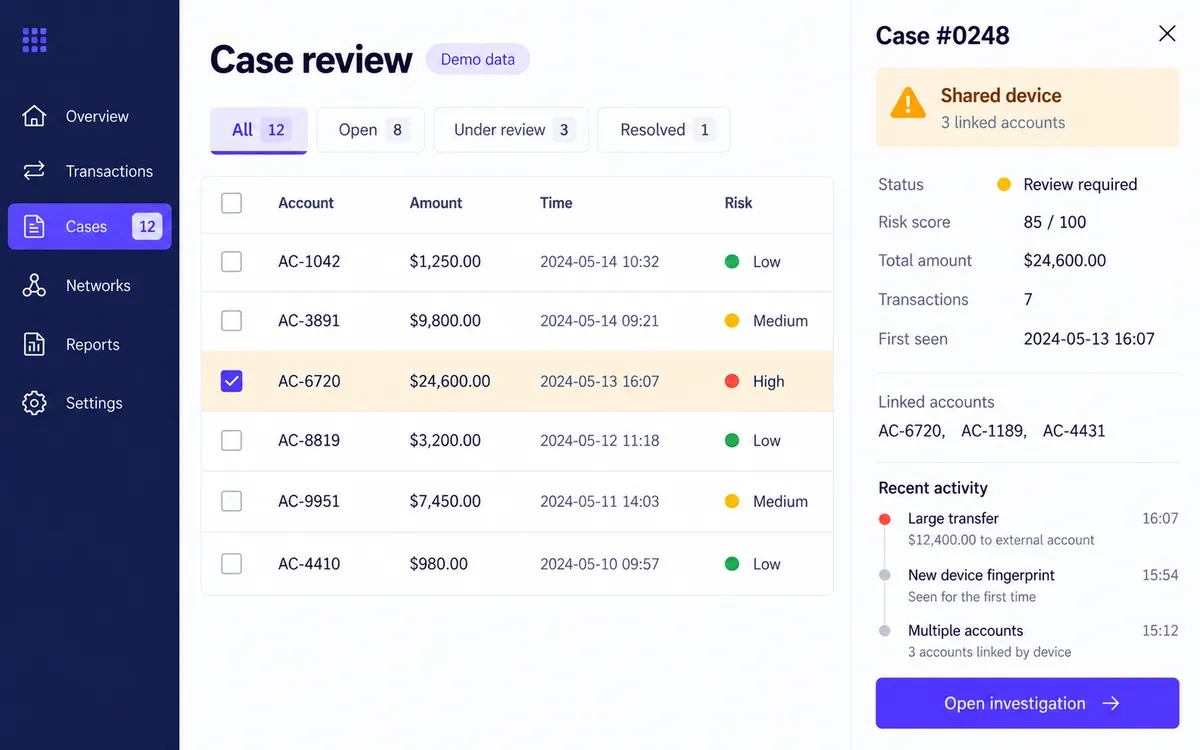Open Overview in the sidebar
The height and width of the screenshot is (750, 1200).
tap(90, 116)
